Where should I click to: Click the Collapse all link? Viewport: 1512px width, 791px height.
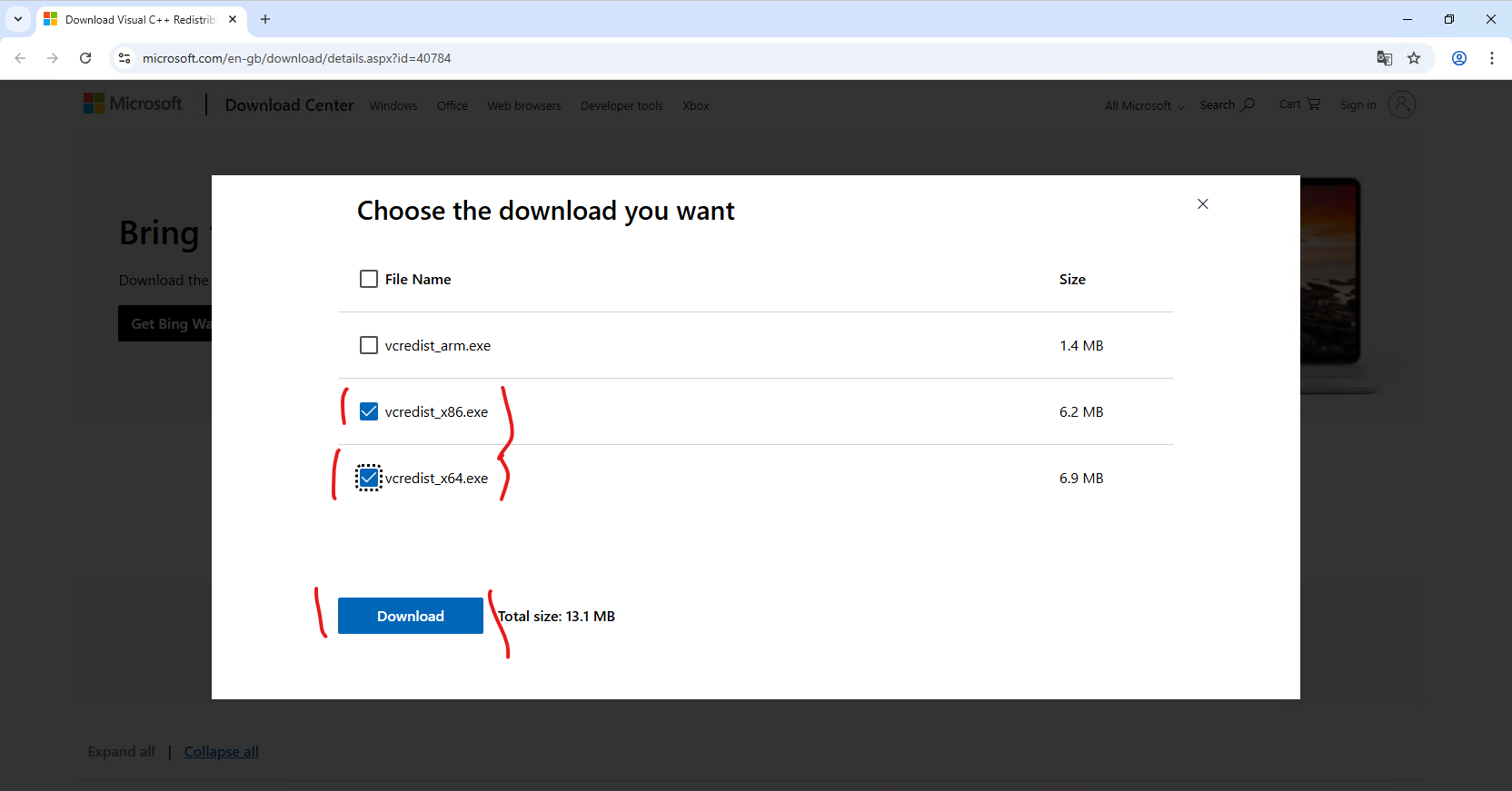221,752
